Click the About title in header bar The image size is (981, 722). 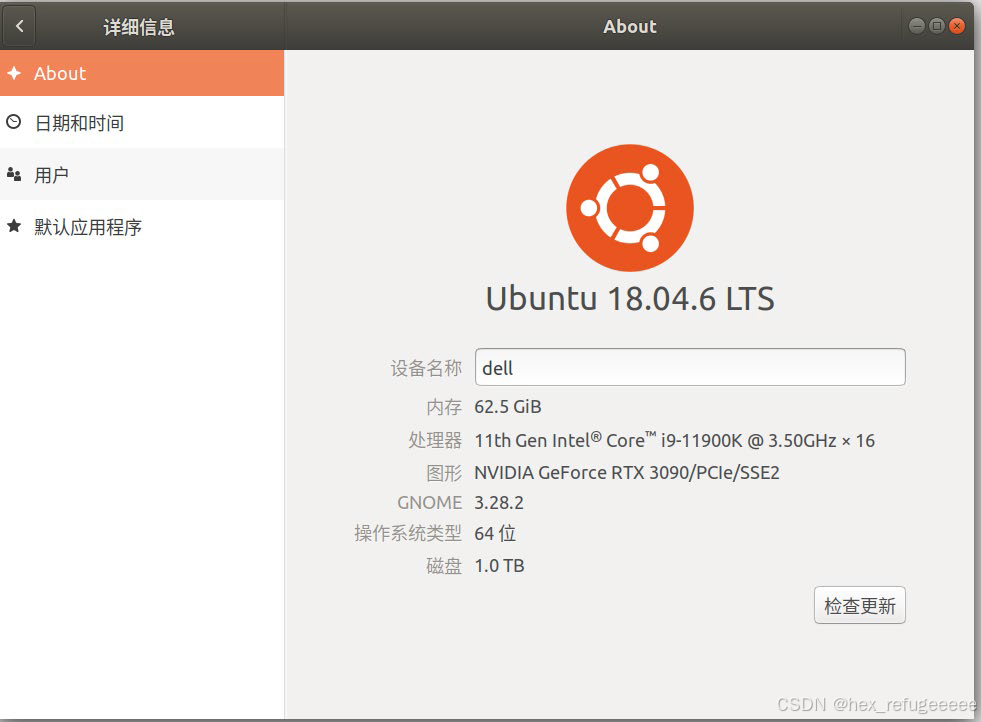click(629, 26)
